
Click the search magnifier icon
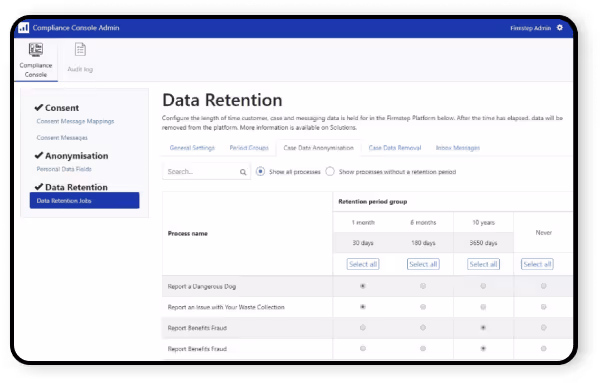(243, 172)
